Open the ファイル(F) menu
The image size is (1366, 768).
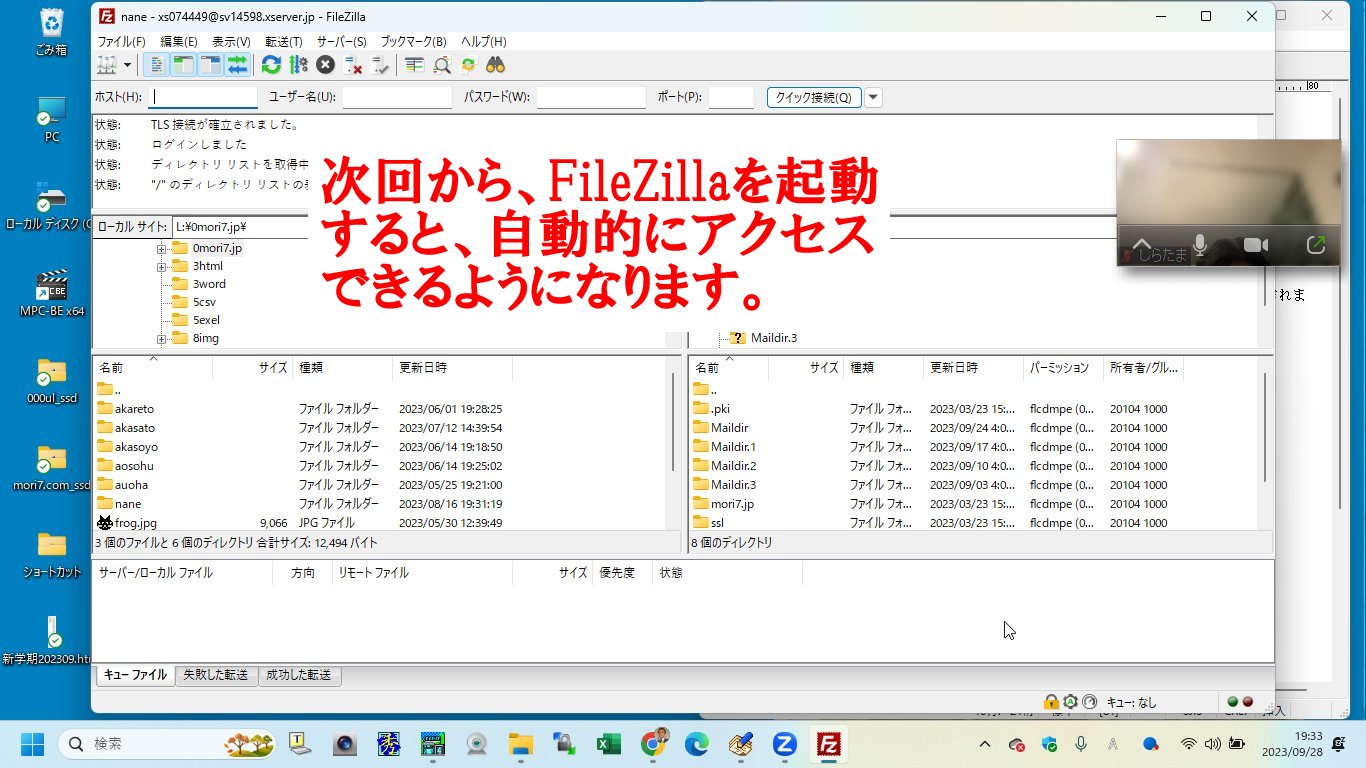pos(121,41)
